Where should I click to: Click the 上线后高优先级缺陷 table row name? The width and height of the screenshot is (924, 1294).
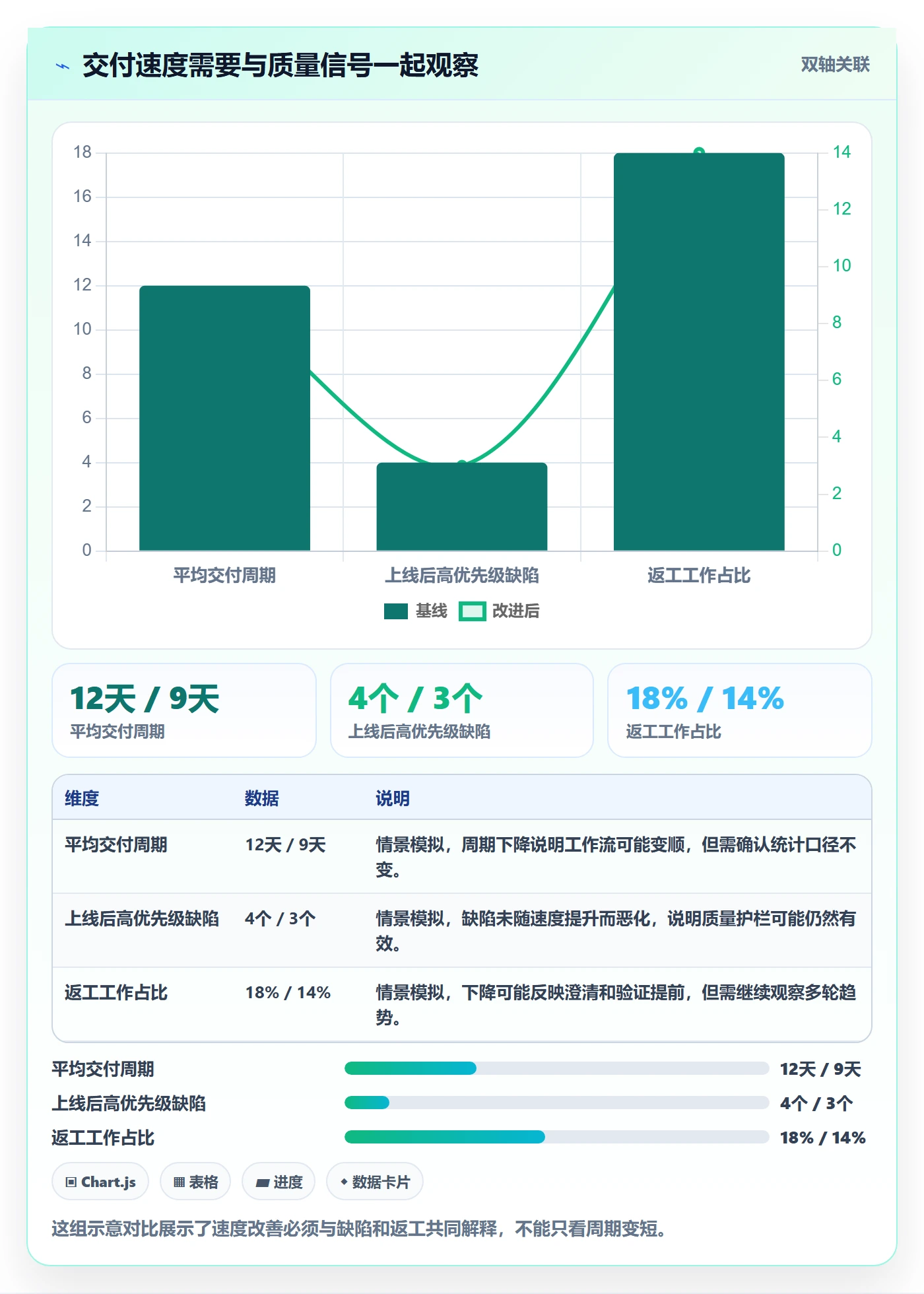[142, 918]
